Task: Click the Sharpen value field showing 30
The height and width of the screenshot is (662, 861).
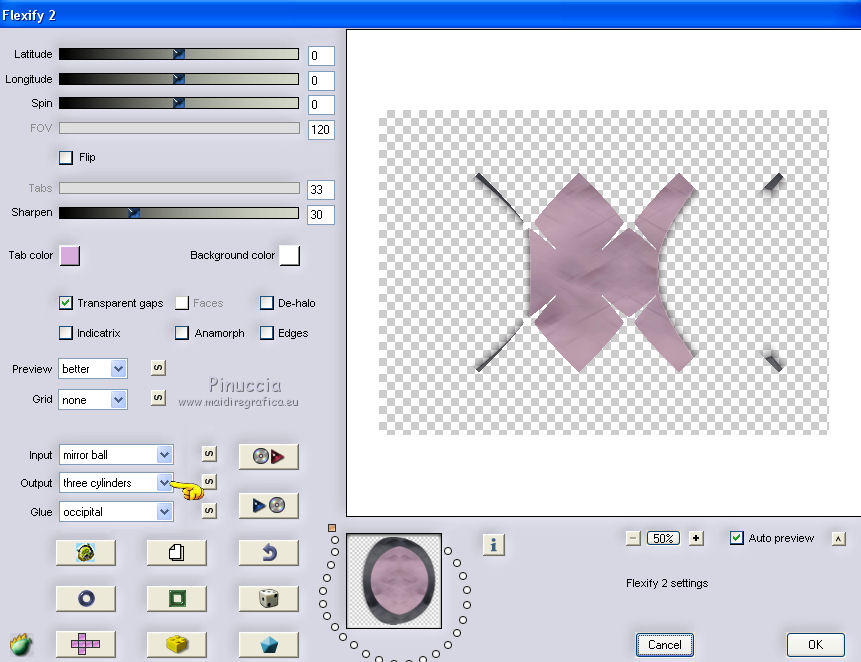Action: point(321,214)
